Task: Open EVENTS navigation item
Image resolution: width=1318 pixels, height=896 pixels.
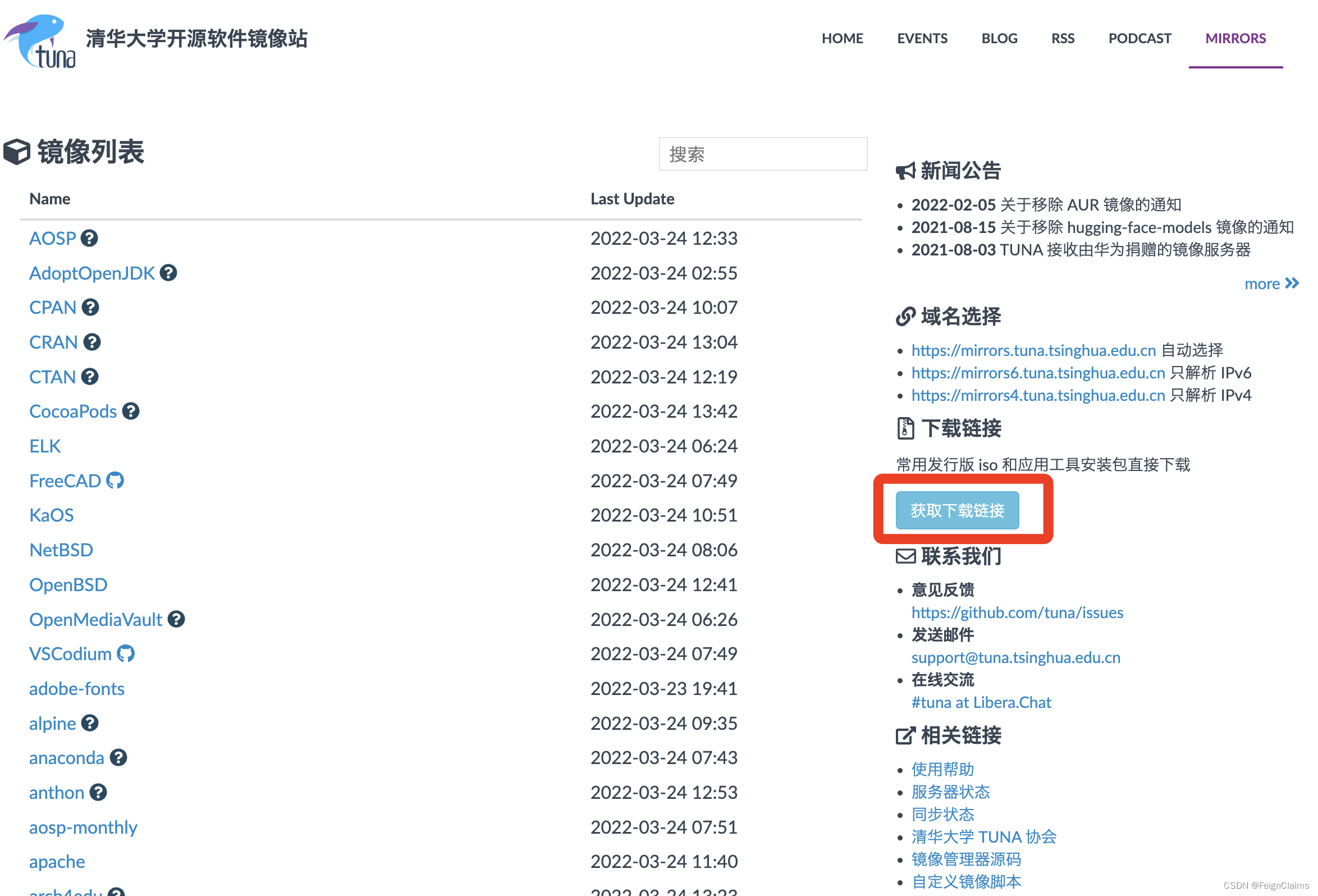Action: click(x=922, y=39)
